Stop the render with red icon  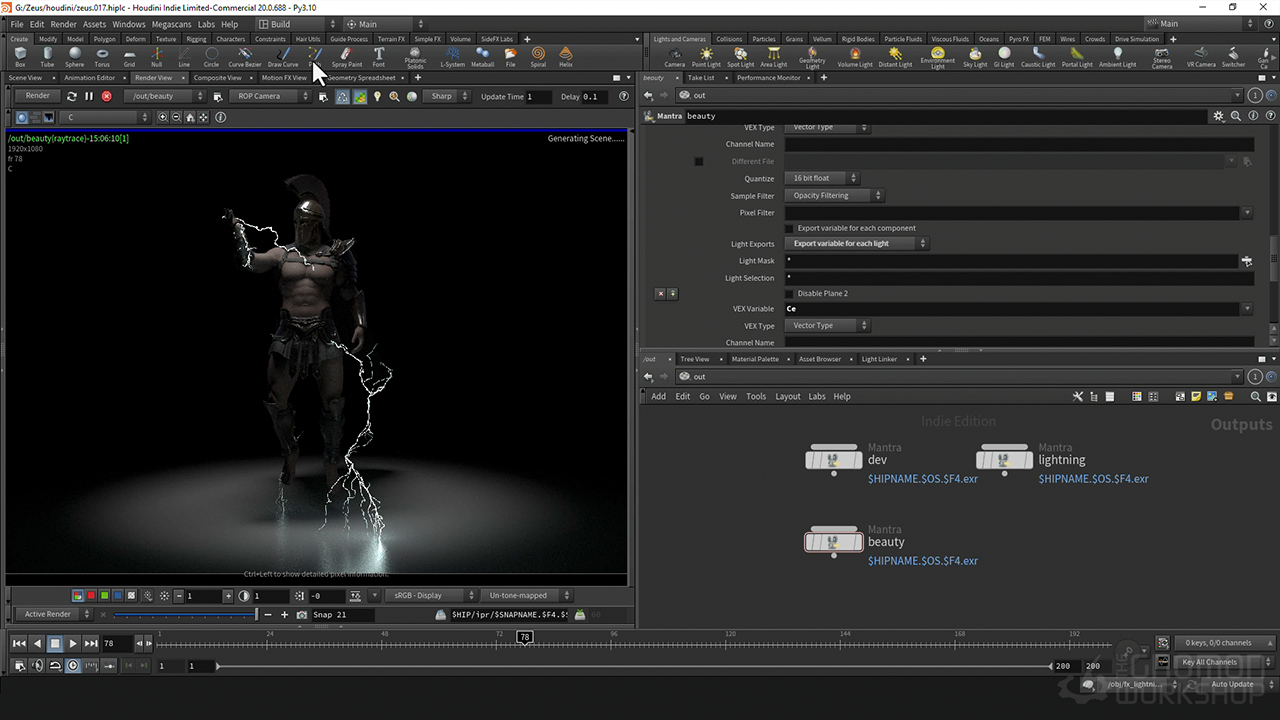[107, 96]
